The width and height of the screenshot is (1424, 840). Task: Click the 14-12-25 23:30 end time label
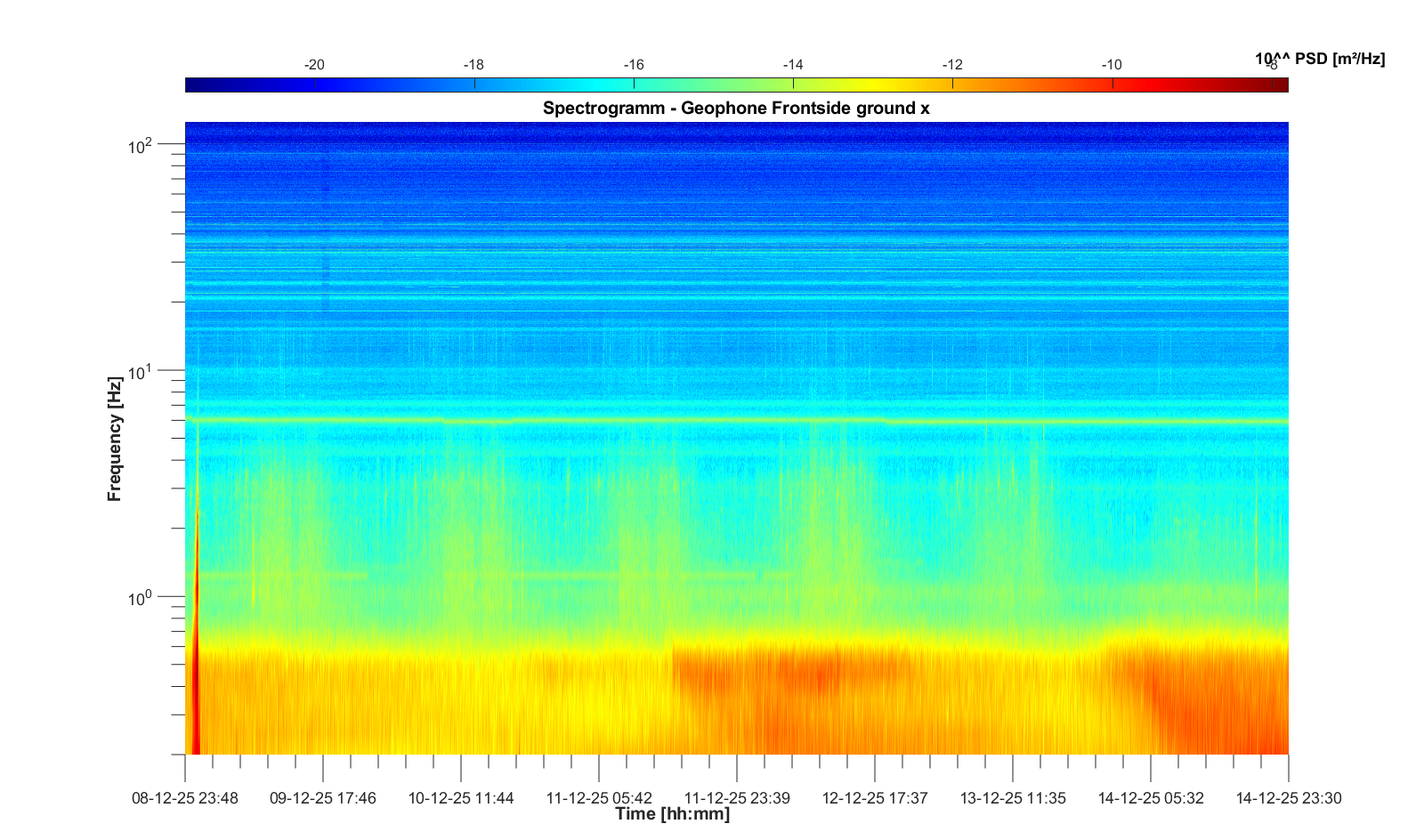pos(1288,798)
